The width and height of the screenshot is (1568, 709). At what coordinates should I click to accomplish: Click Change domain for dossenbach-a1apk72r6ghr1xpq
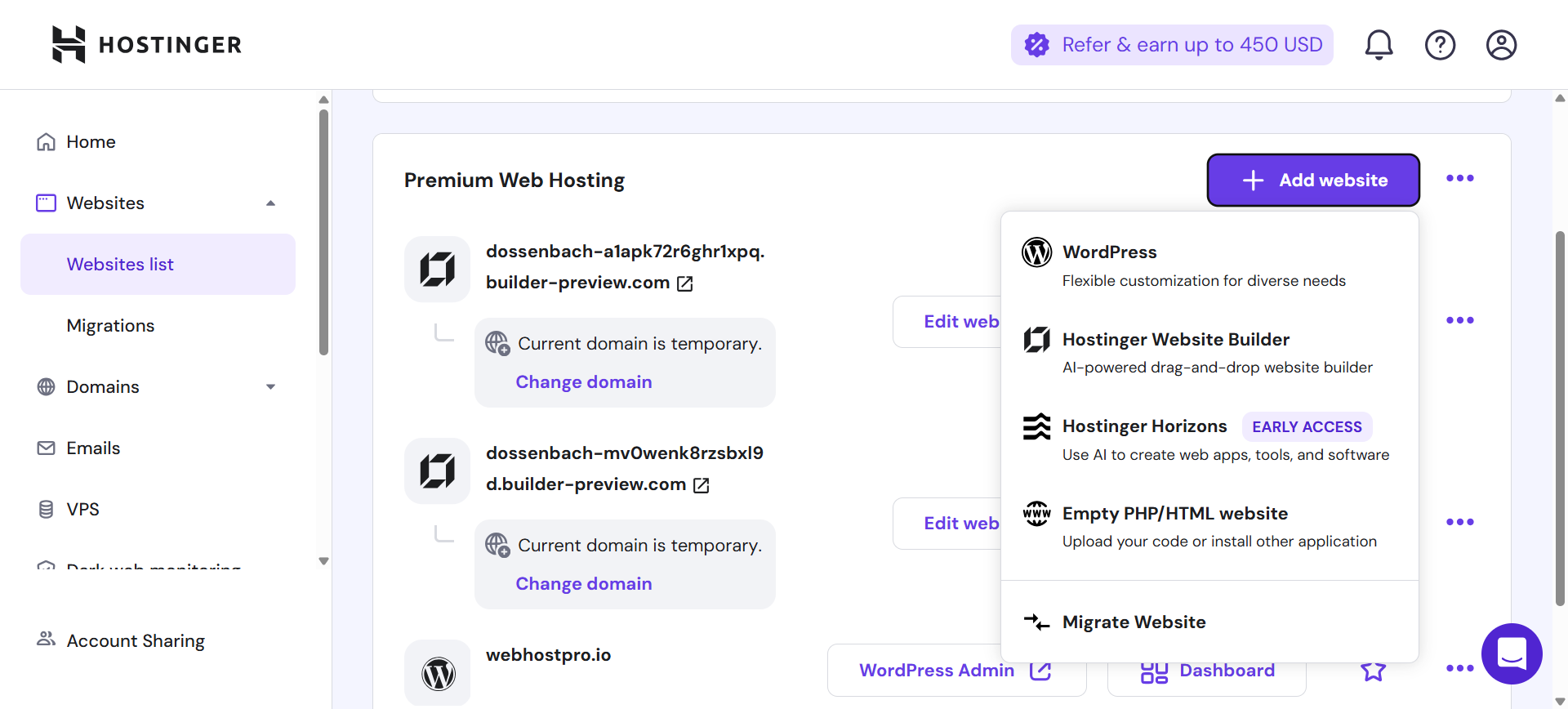coord(584,382)
